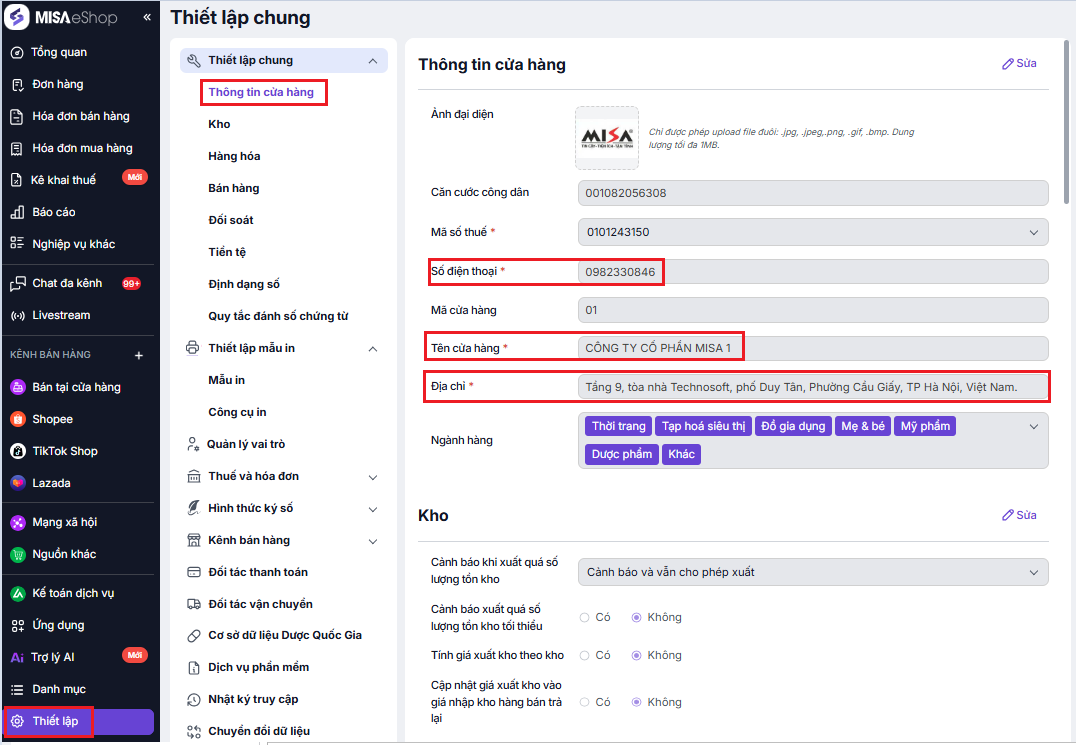Click the Kê khai thuế icon
This screenshot has width=1076, height=745.
(x=17, y=180)
